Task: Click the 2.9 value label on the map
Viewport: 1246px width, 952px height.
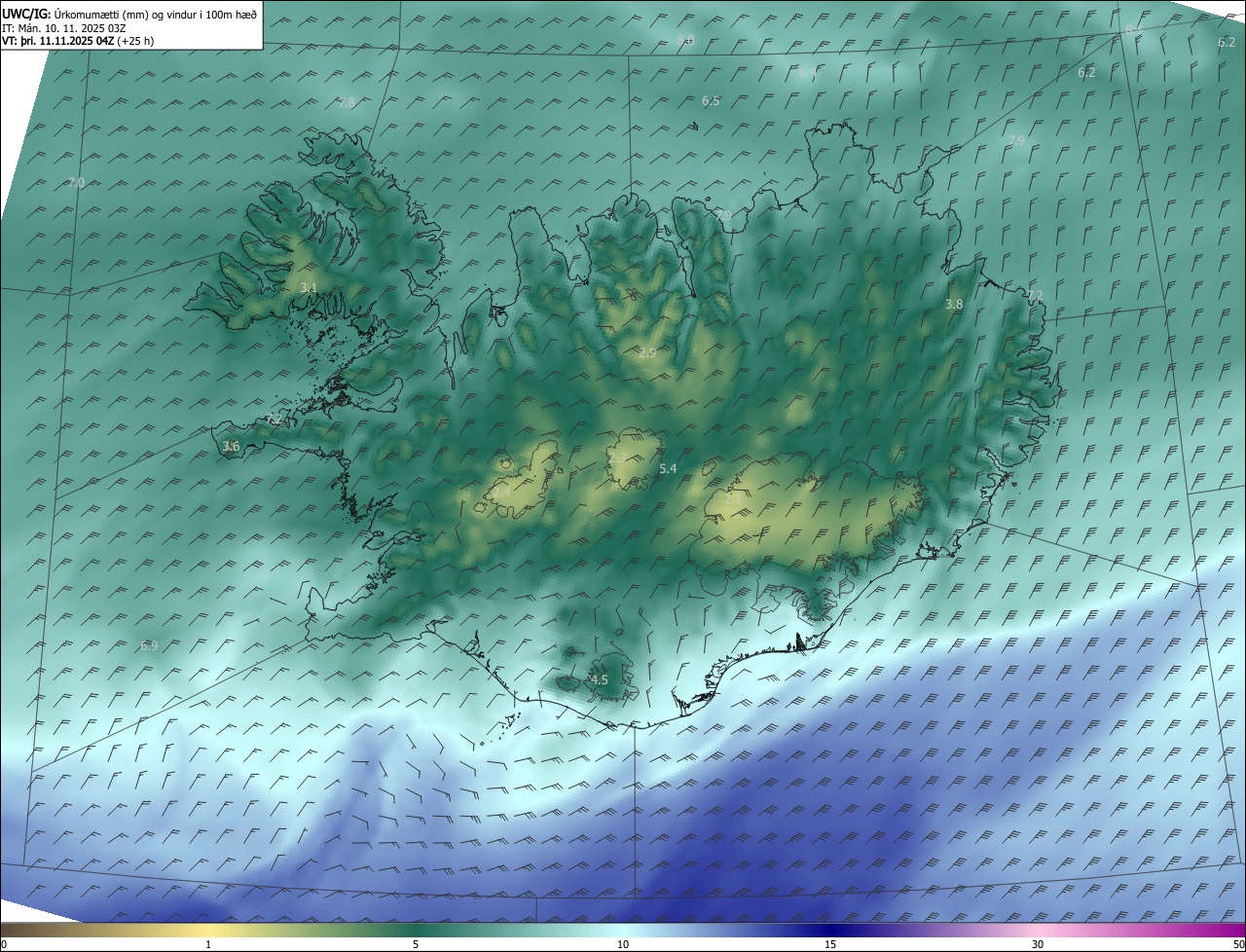Action: [x=647, y=352]
